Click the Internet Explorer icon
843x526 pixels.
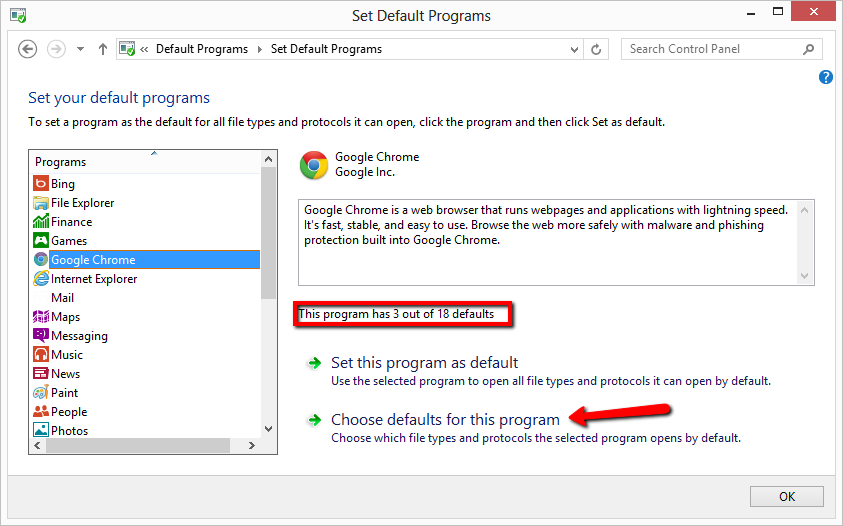[41, 279]
